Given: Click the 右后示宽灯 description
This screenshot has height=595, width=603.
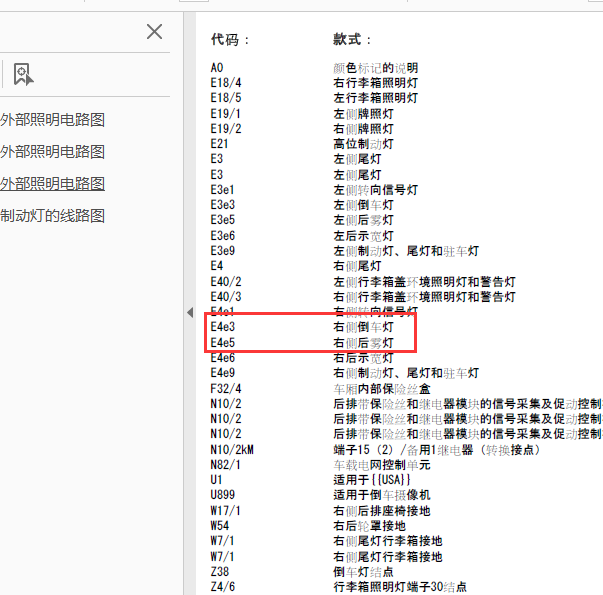Looking at the screenshot, I should (363, 358).
